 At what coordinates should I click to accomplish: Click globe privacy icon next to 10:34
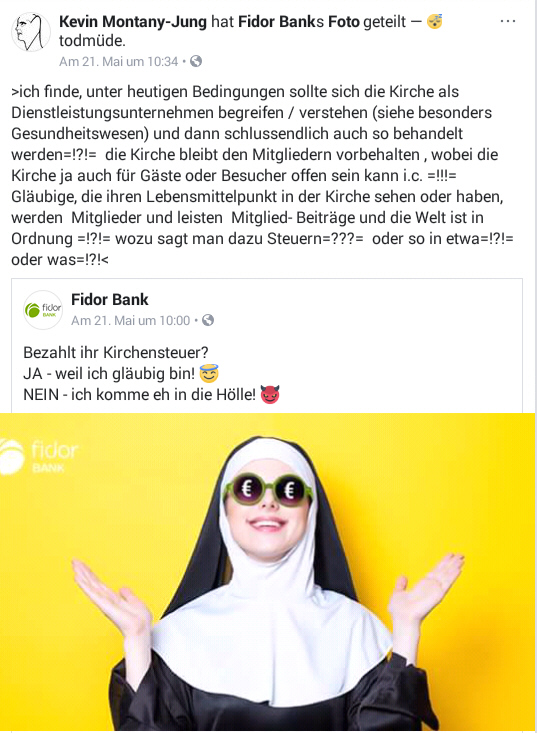click(x=196, y=61)
